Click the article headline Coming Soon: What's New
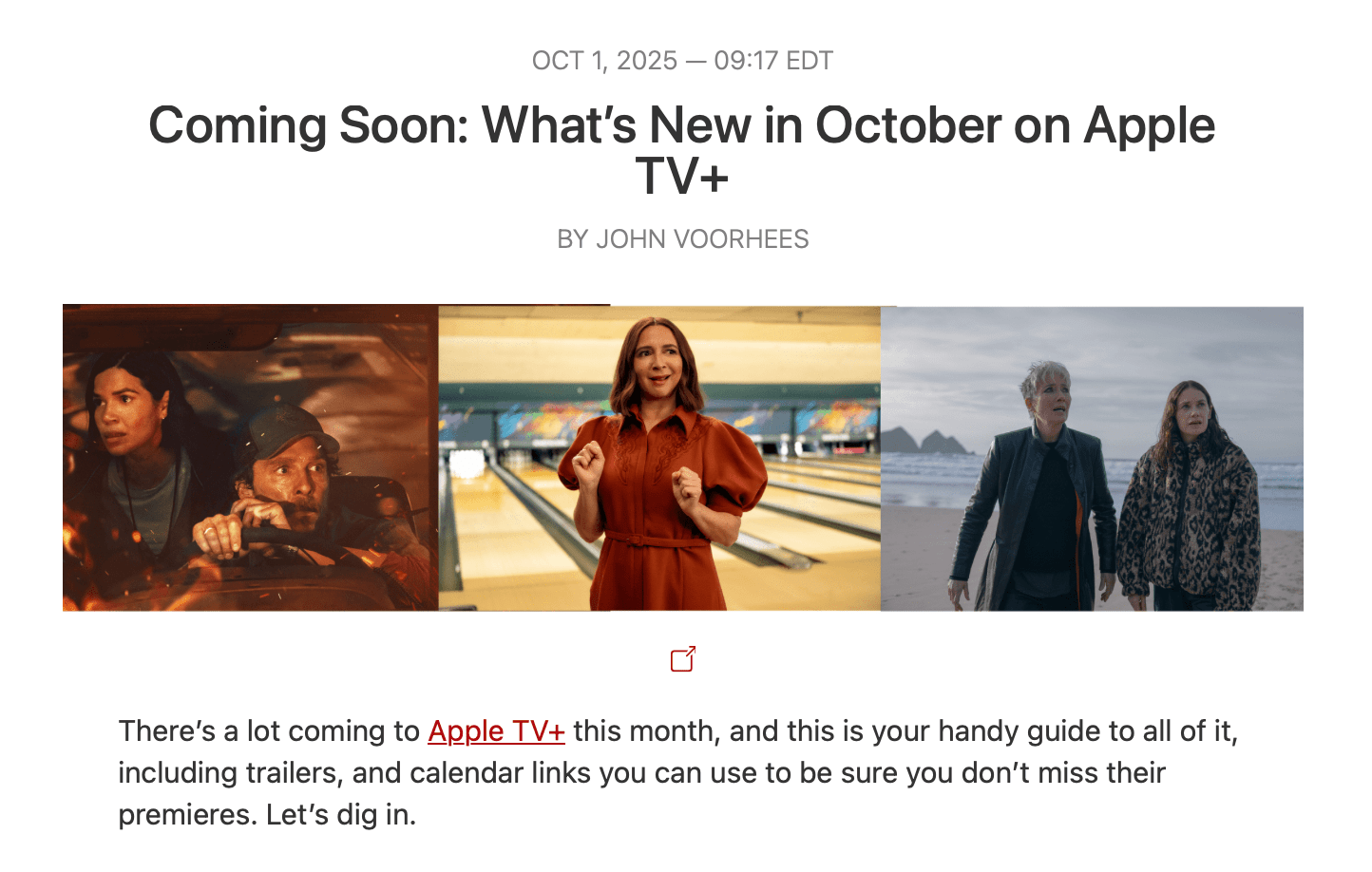Image resolution: width=1372 pixels, height=872 pixels. pos(682,150)
